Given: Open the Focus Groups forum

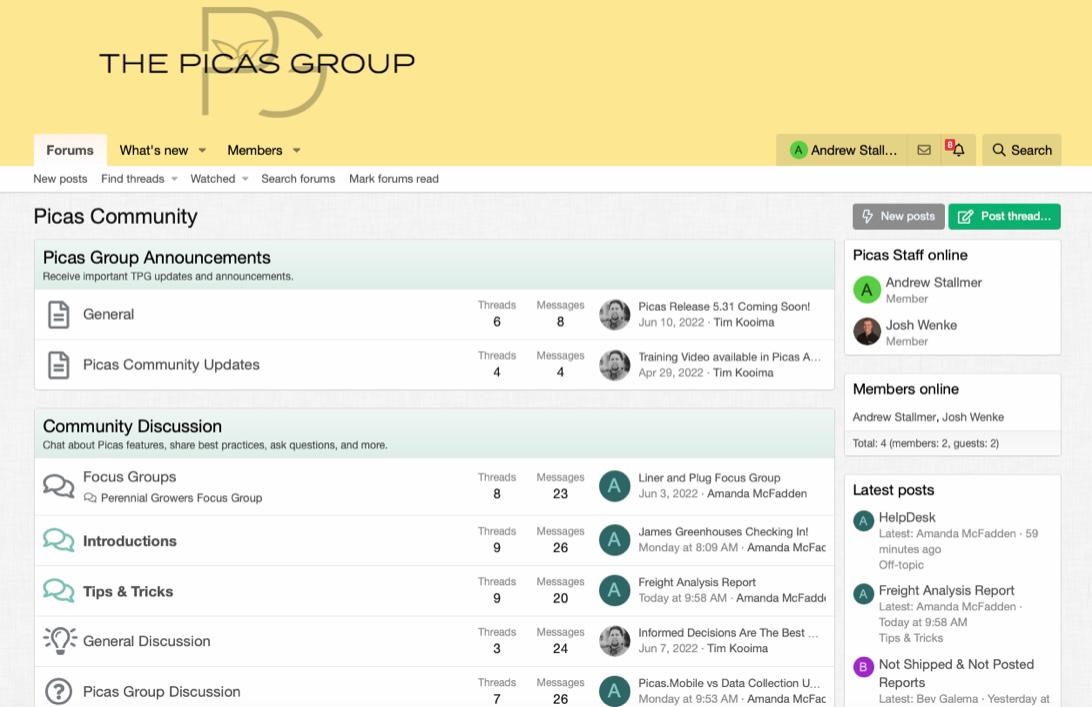Looking at the screenshot, I should point(130,477).
